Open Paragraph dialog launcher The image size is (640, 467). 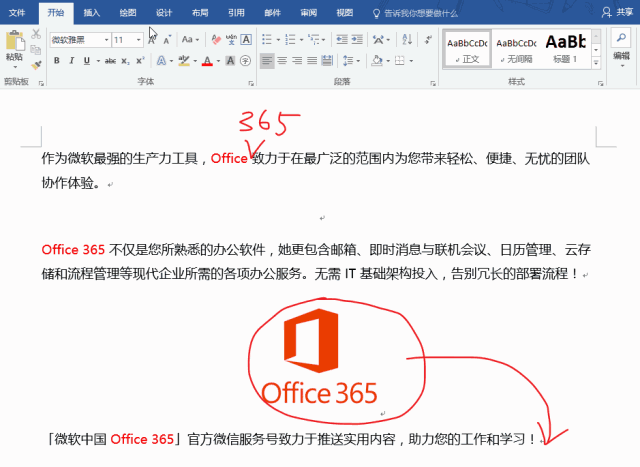click(433, 83)
